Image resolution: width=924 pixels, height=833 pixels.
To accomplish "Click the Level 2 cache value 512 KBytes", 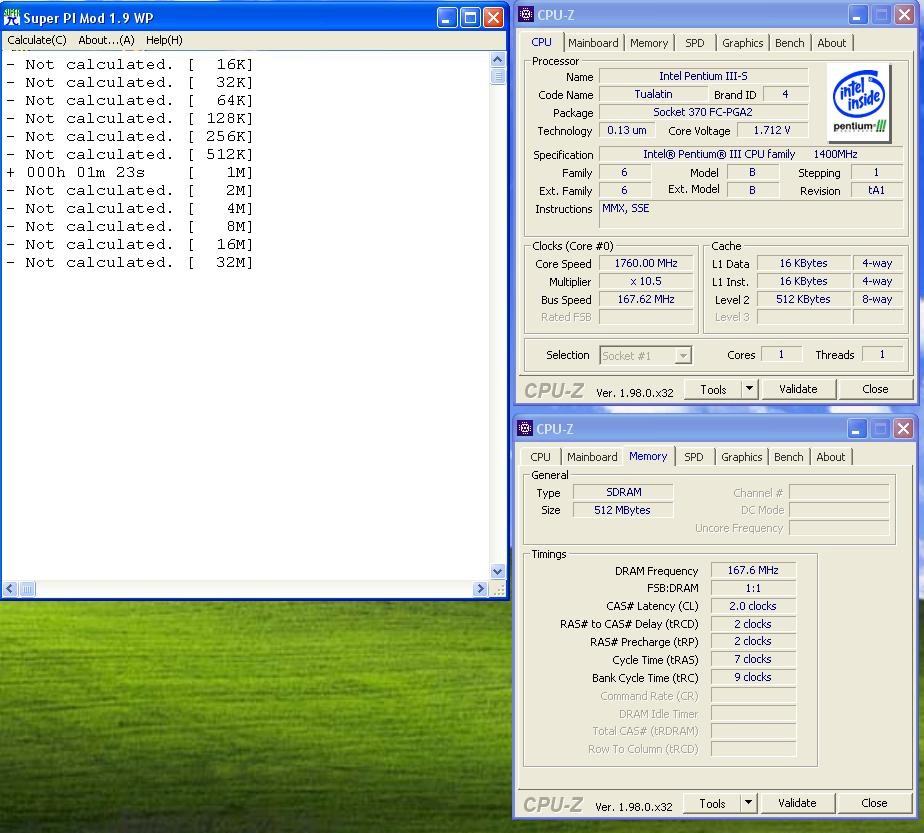I will click(x=803, y=299).
